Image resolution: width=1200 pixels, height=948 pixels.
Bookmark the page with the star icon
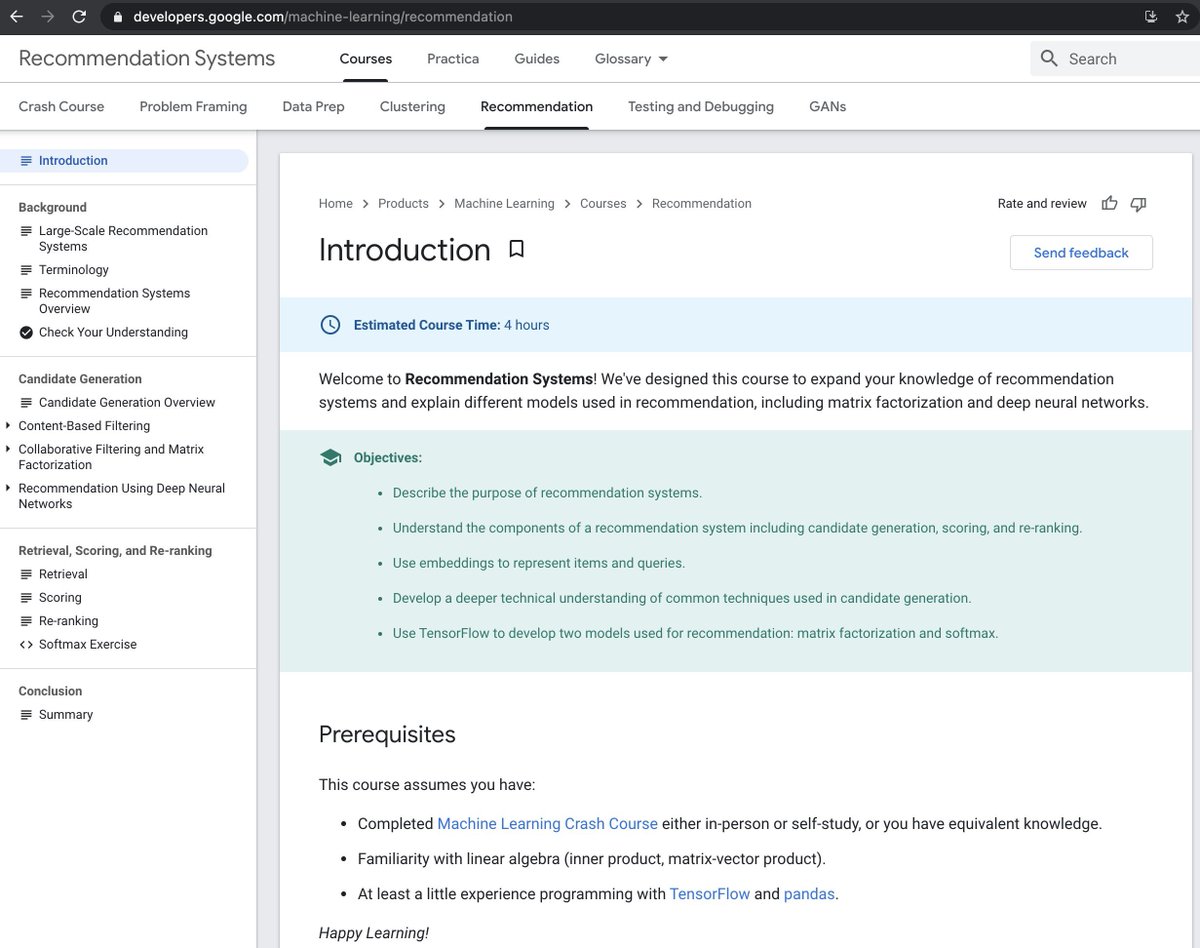1182,17
